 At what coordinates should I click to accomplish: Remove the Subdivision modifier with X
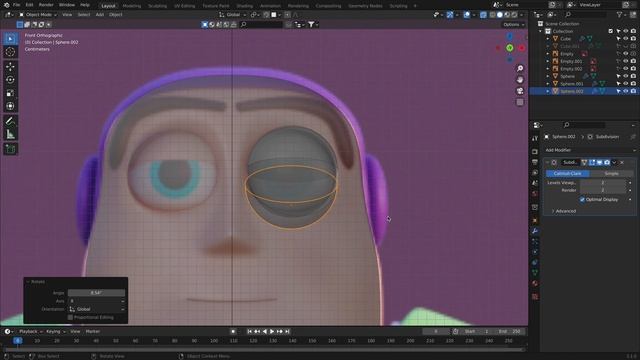pos(622,162)
